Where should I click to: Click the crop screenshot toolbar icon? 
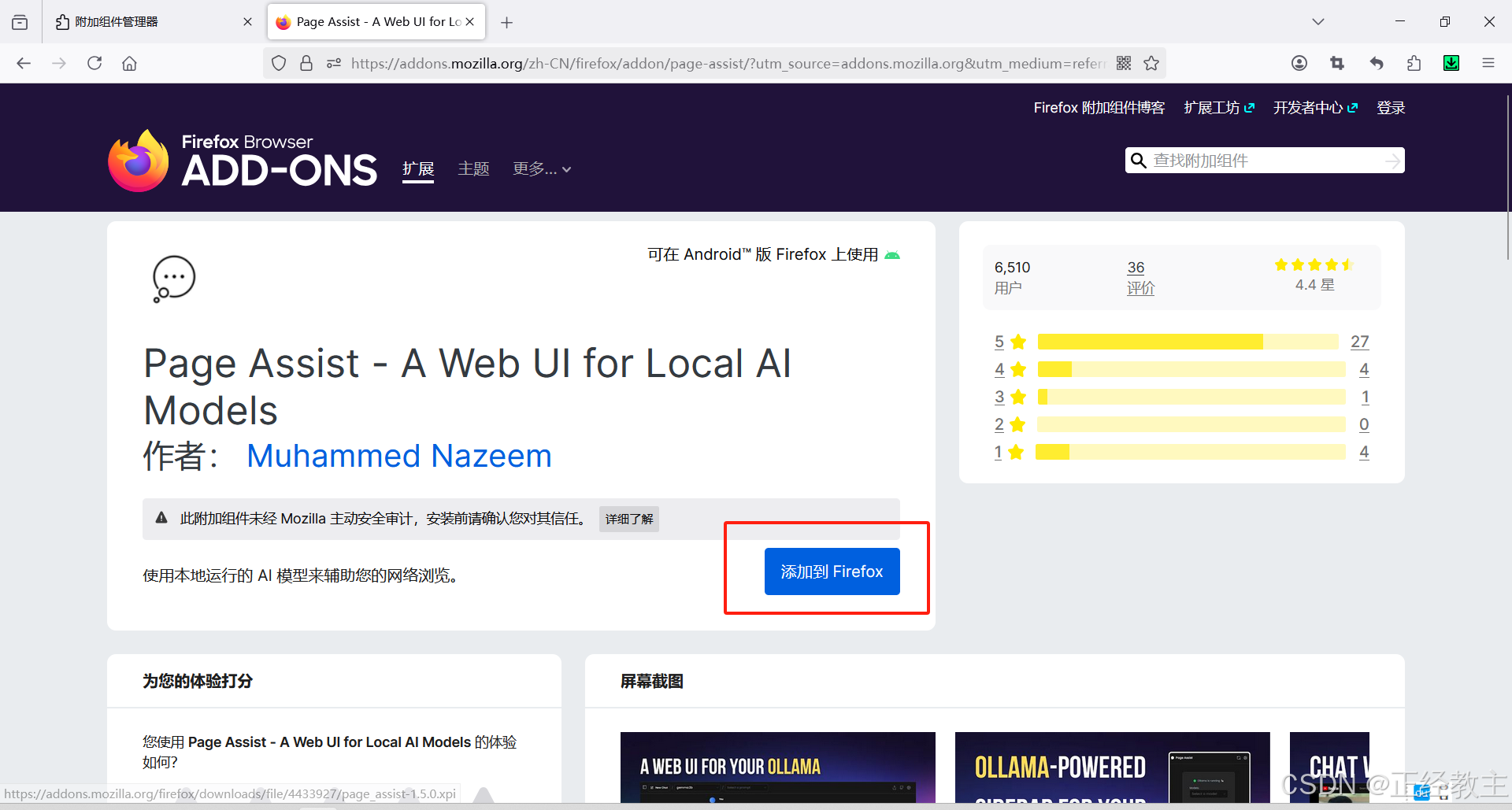point(1337,63)
